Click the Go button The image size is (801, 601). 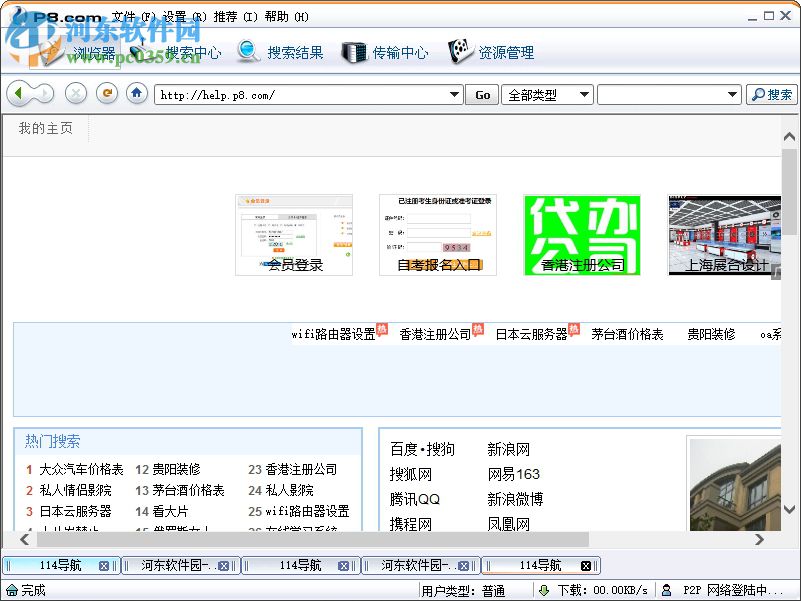(480, 94)
